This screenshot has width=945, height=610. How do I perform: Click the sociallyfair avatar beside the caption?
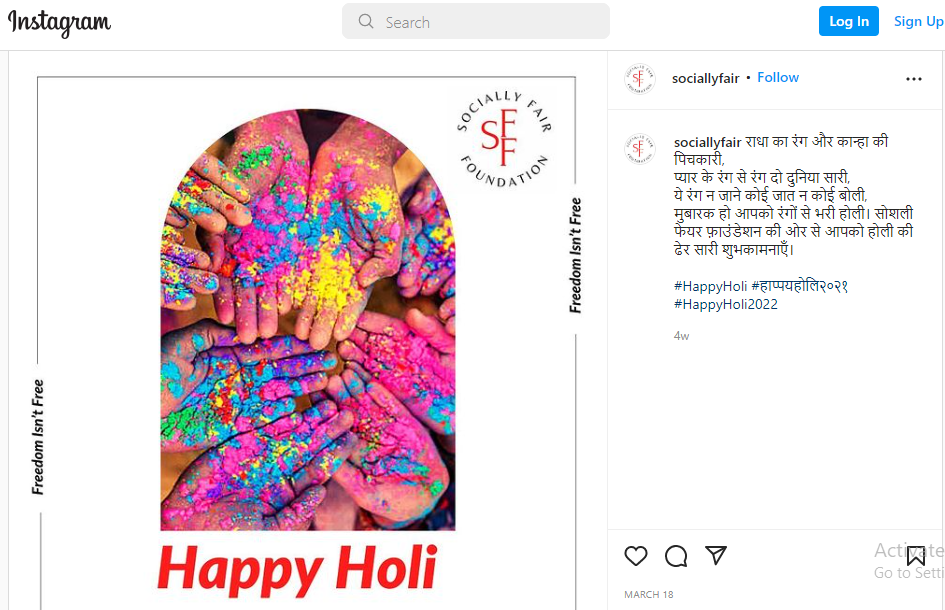click(639, 148)
